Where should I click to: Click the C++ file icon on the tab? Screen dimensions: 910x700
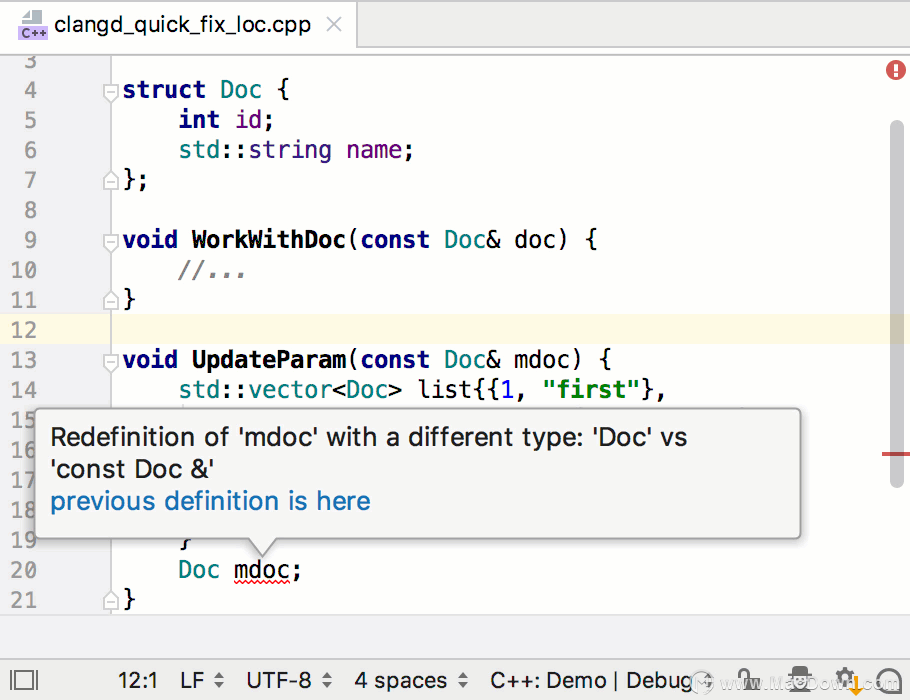pos(33,26)
